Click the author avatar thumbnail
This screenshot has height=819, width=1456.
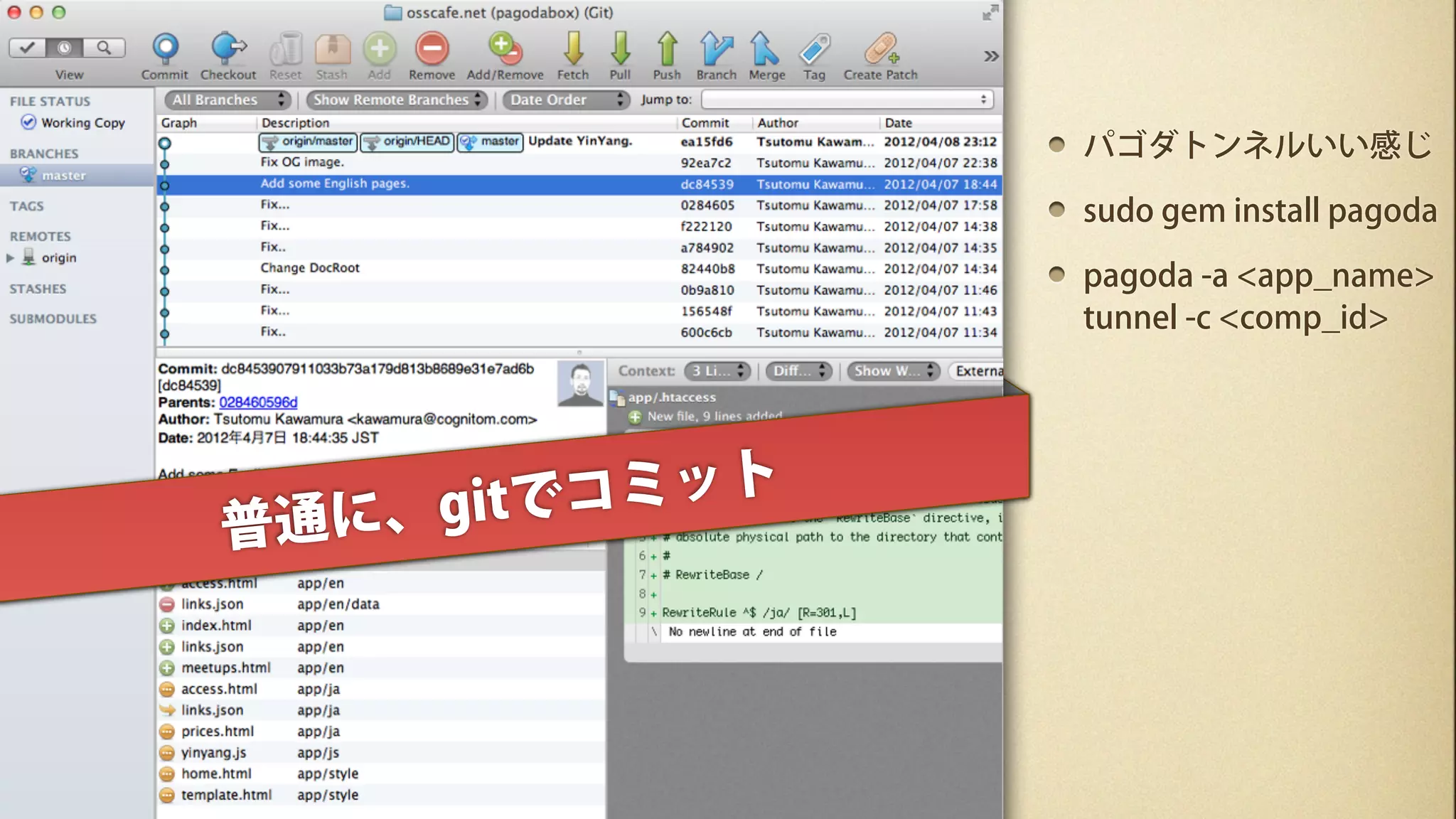[x=580, y=384]
